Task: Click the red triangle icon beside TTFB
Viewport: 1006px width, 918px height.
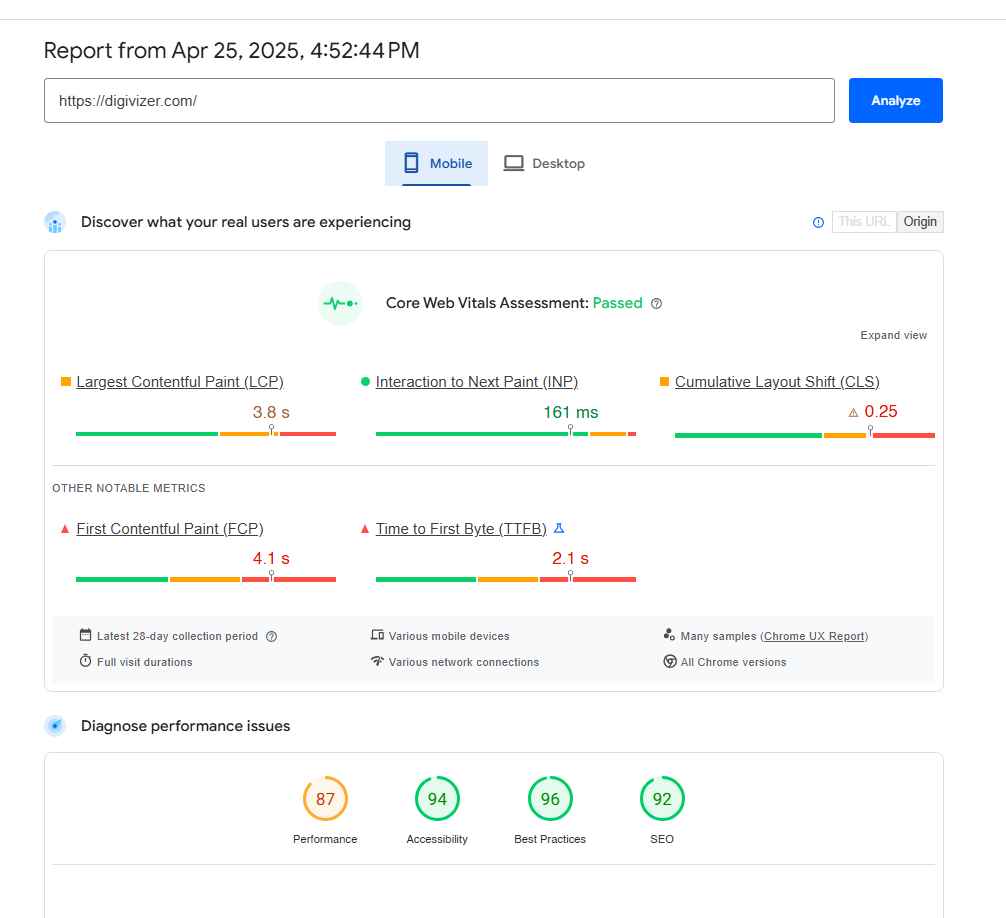Action: coord(364,529)
